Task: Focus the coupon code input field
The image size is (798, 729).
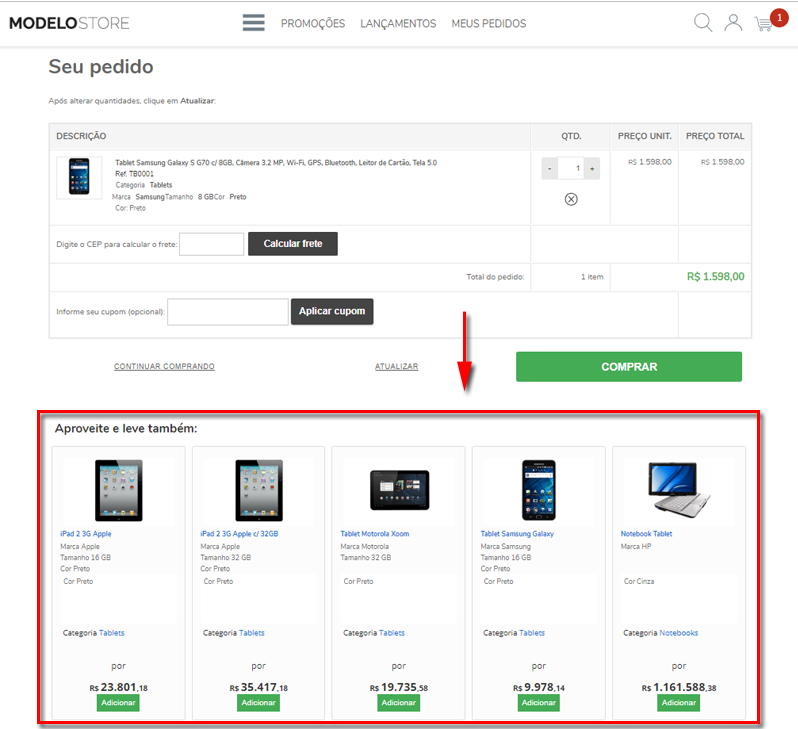Action: click(x=228, y=312)
